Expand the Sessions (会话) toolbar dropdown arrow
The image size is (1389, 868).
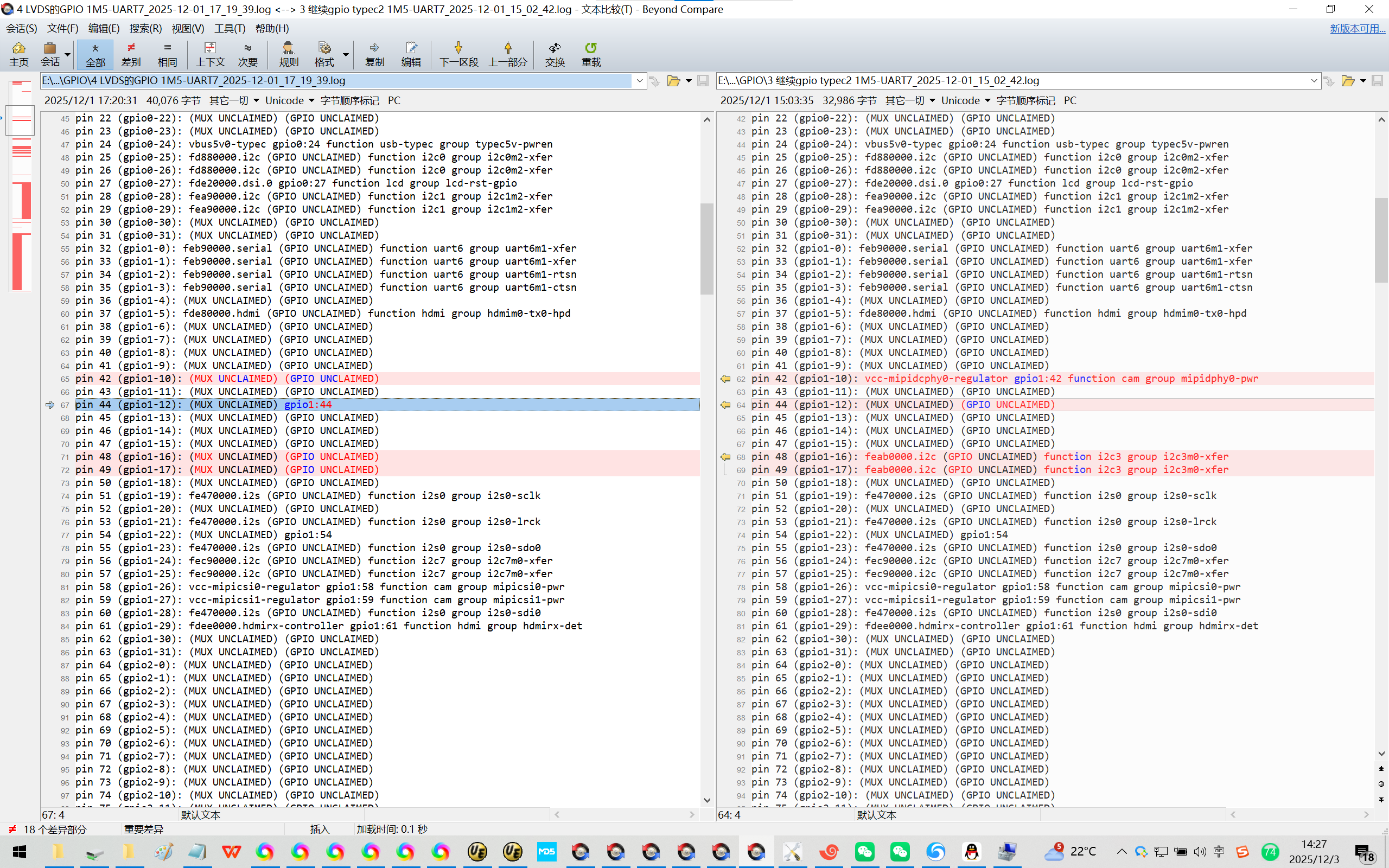[x=68, y=55]
